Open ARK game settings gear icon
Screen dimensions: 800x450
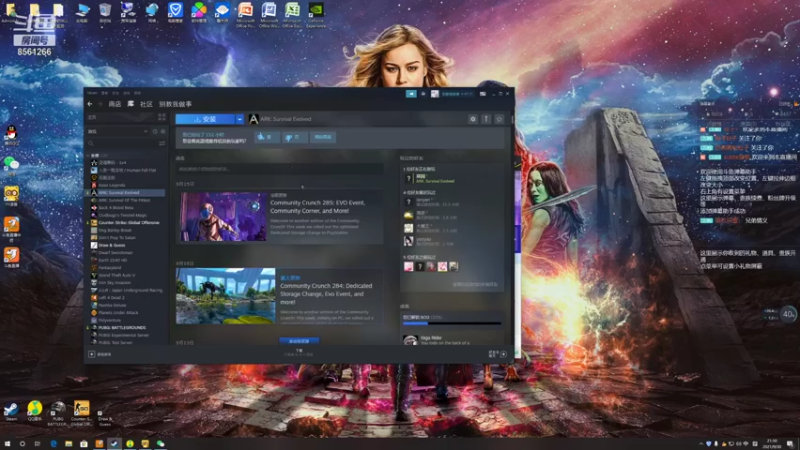point(473,119)
